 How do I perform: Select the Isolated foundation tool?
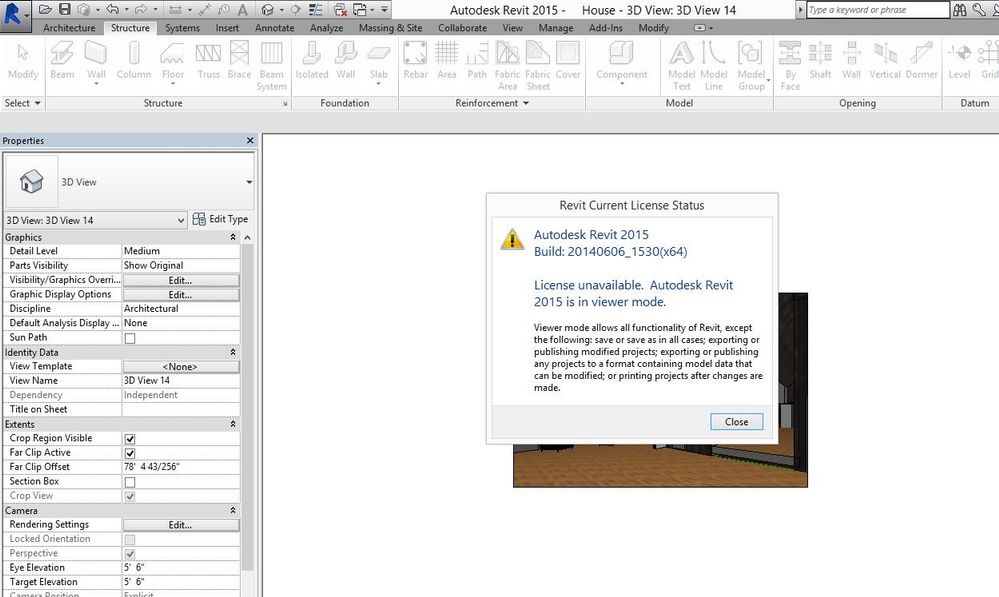point(312,61)
